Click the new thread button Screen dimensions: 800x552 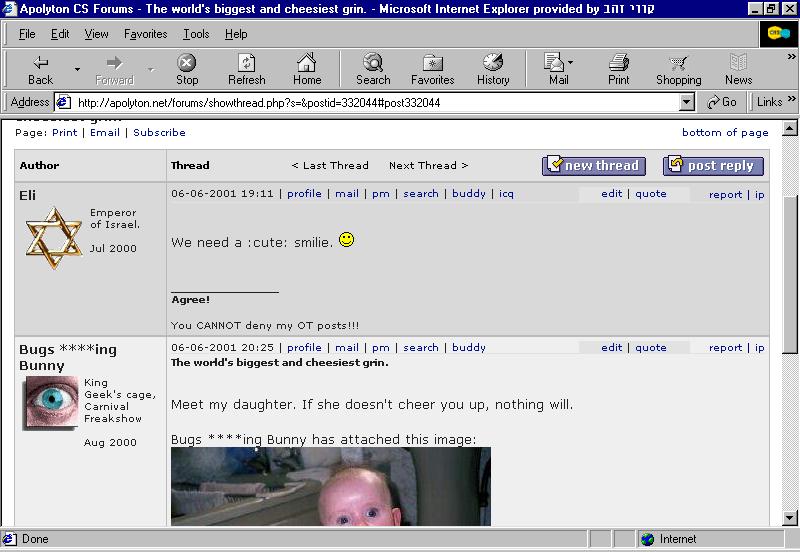pyautogui.click(x=594, y=166)
